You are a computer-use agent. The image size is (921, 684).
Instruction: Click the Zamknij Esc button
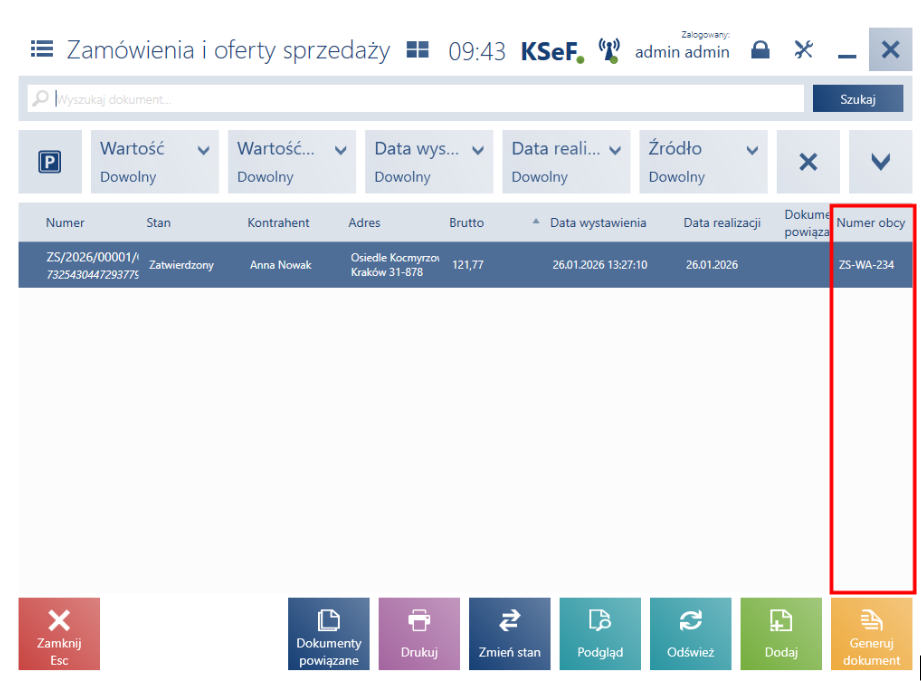tap(59, 634)
